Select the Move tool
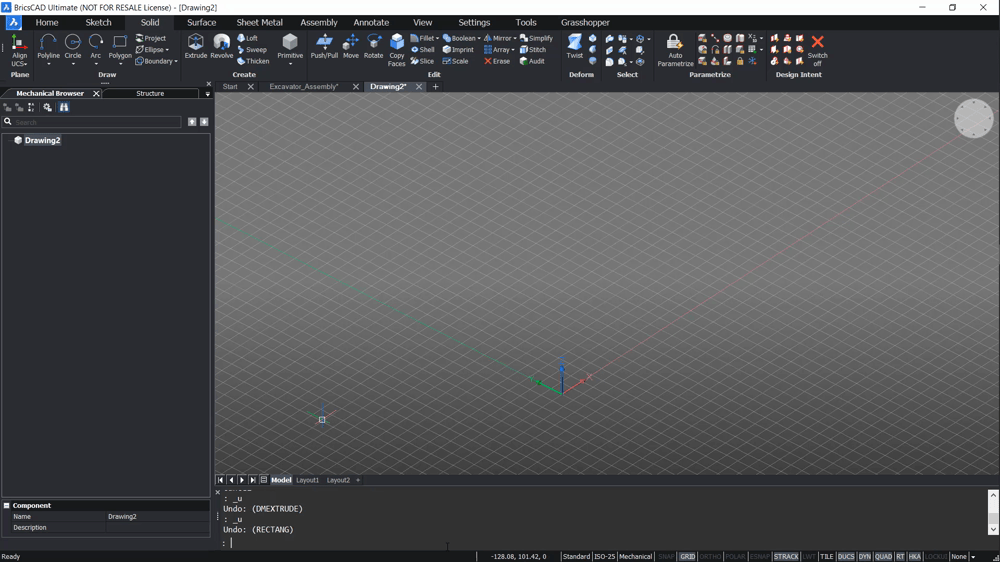The height and width of the screenshot is (562, 1000). [x=351, y=47]
